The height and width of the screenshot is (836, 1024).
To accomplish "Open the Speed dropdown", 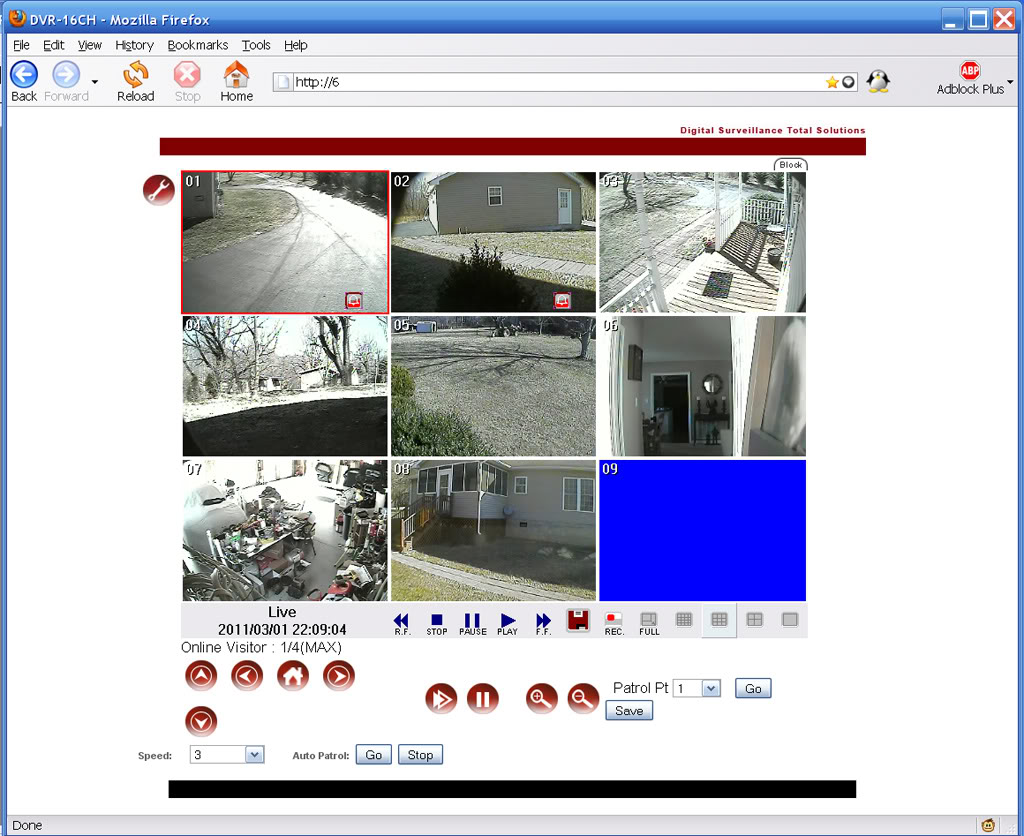I will 254,755.
